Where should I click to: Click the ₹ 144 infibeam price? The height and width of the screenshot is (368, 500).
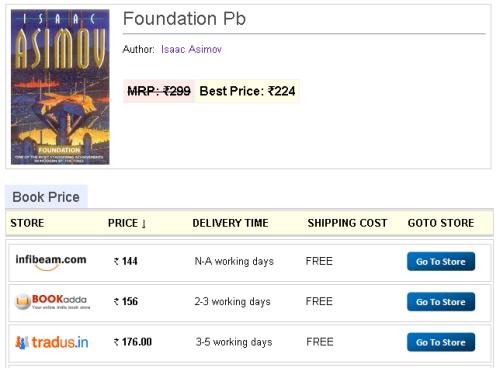126,261
